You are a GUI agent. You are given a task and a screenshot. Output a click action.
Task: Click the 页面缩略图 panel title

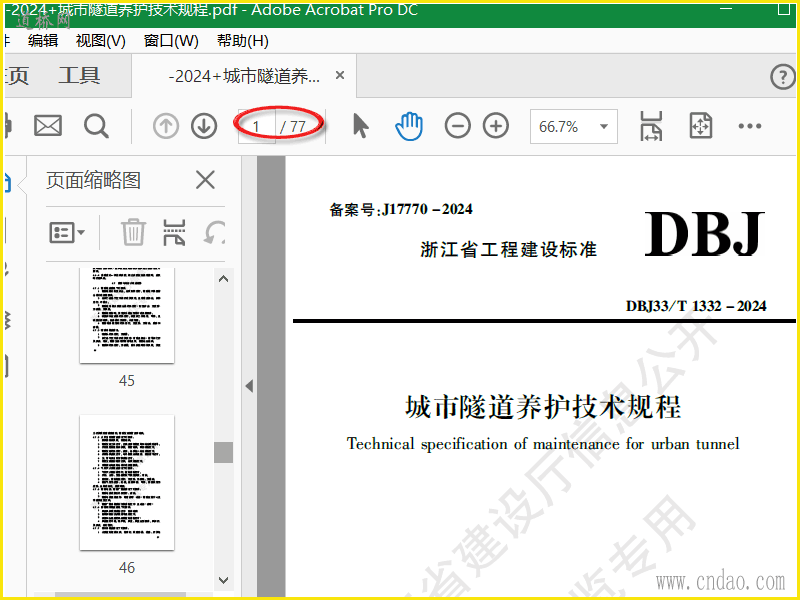[93, 180]
